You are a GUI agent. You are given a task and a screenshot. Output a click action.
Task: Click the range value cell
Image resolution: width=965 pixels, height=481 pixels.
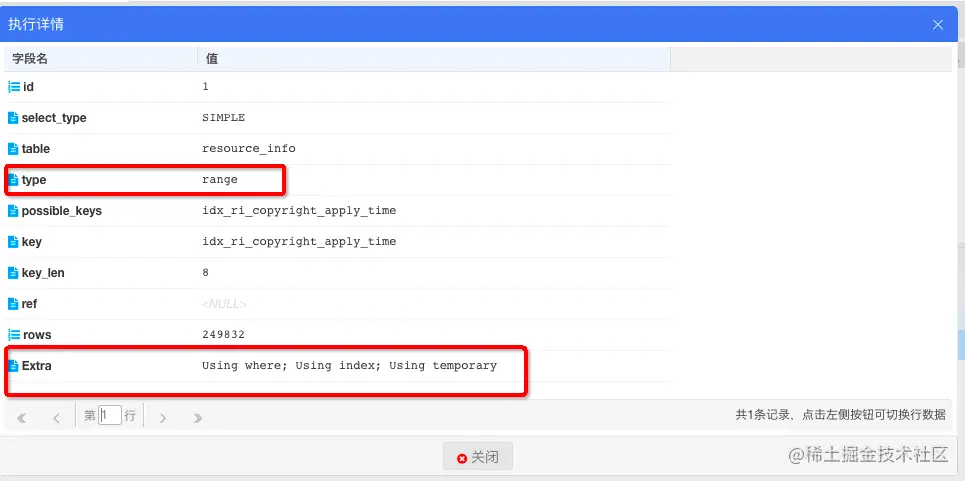click(220, 180)
